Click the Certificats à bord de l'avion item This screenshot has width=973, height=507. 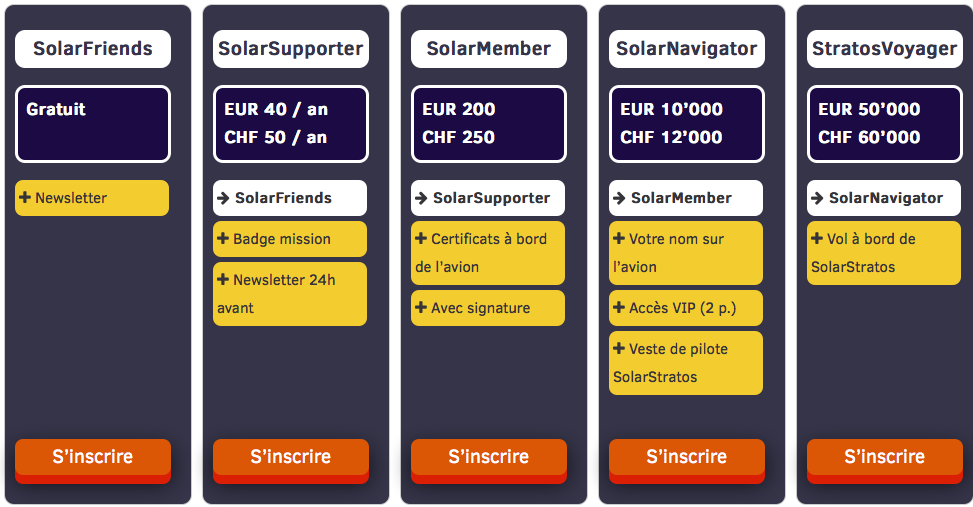point(488,253)
